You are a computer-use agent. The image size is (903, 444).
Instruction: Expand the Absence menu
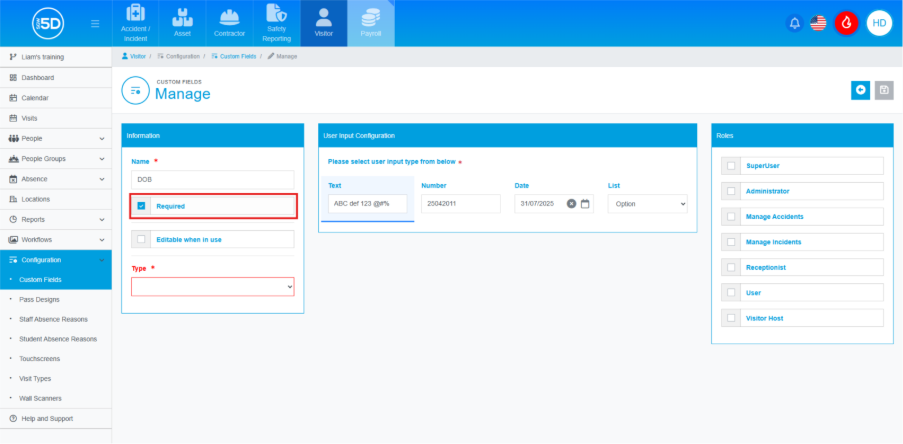click(56, 179)
